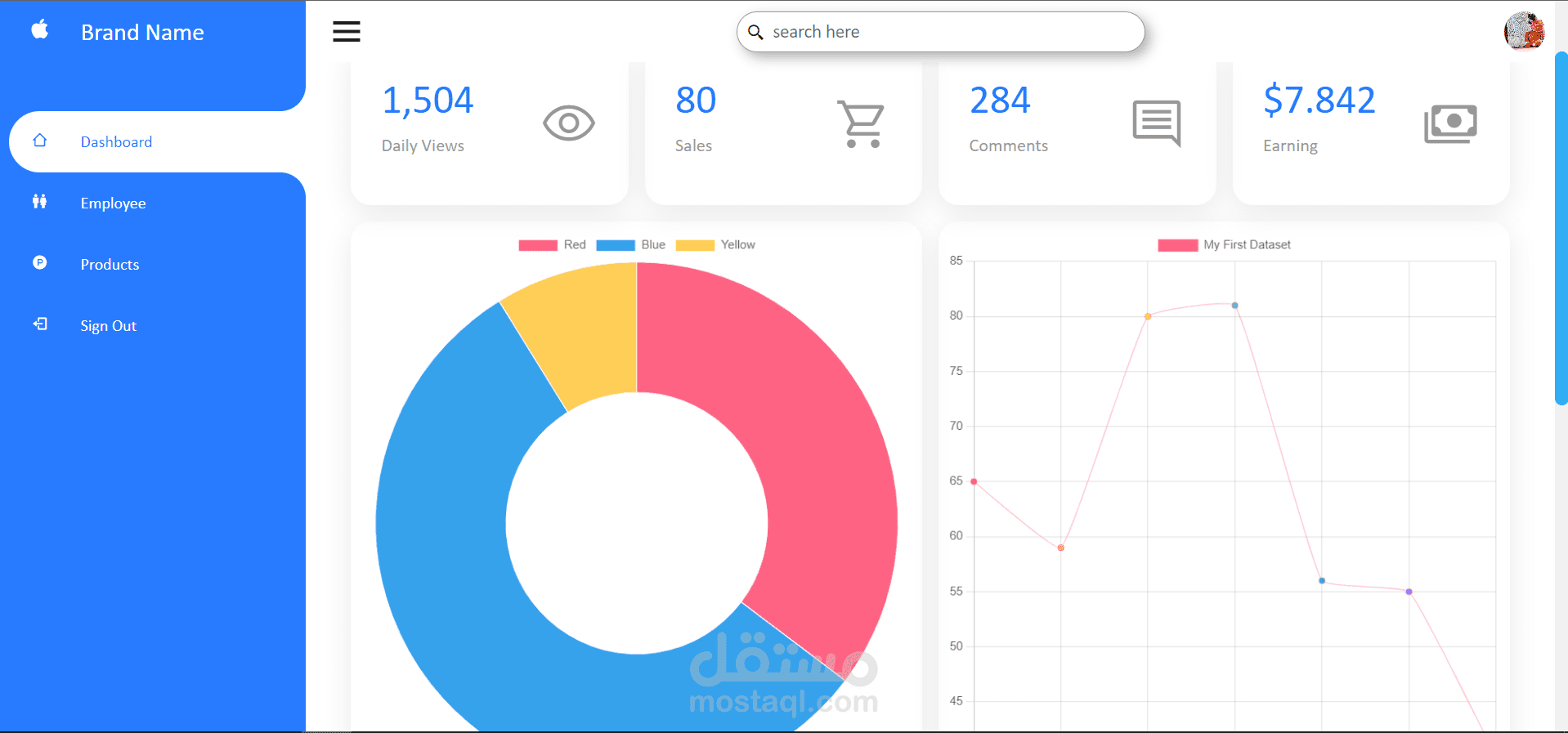This screenshot has width=1568, height=733.
Task: Click the purple data point at 55
Action: coord(1409,592)
